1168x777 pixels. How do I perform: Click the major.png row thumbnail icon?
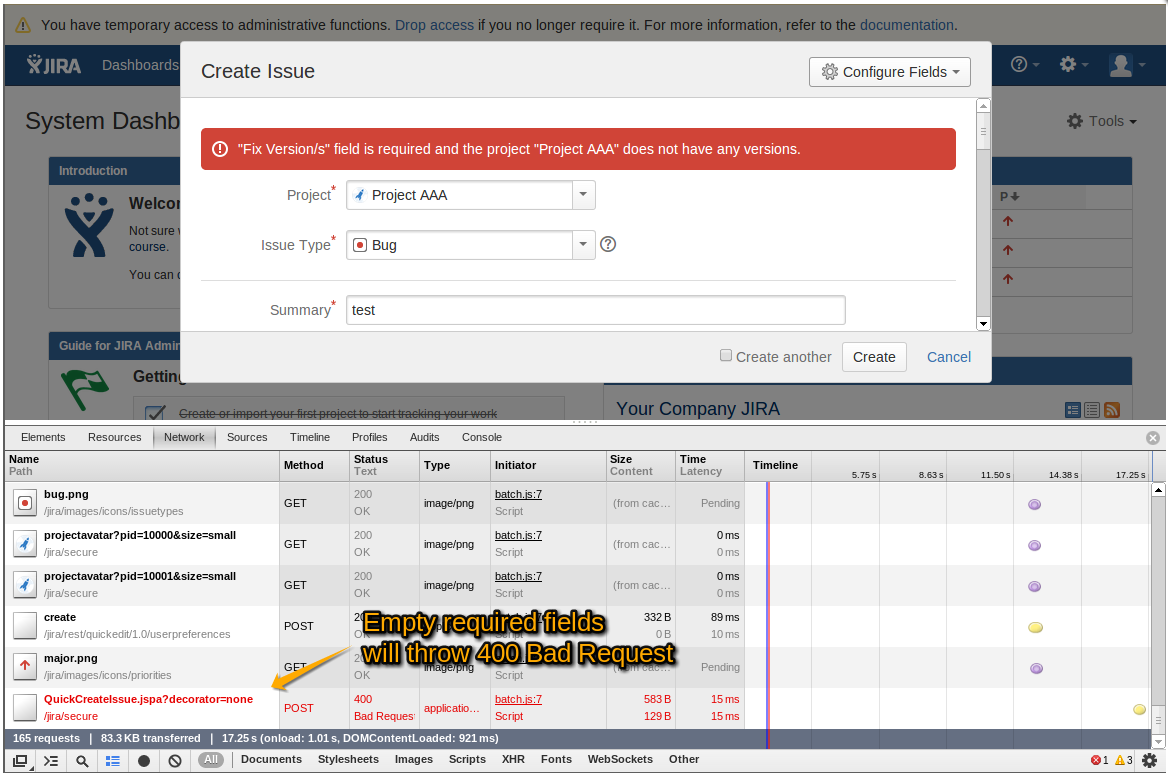[x=25, y=667]
